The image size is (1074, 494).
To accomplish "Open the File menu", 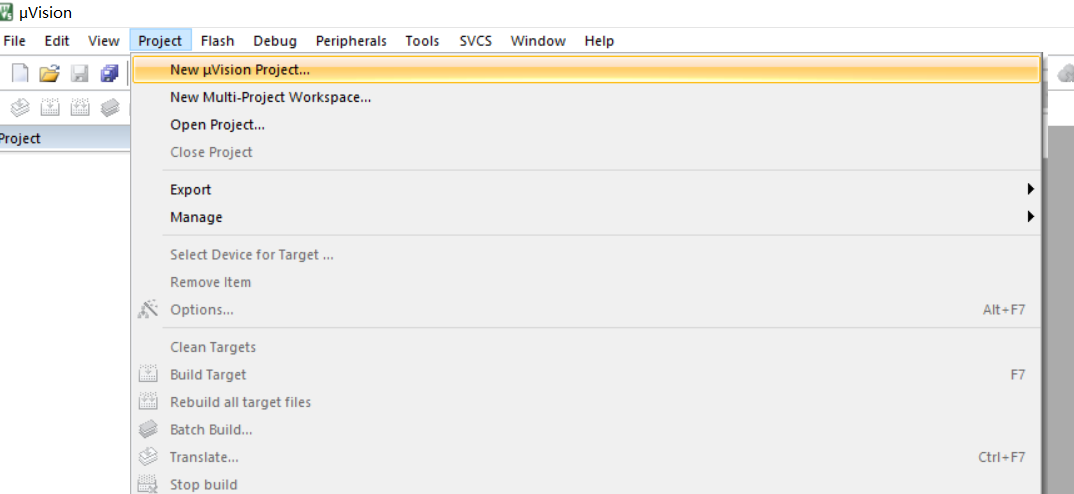I will click(14, 41).
